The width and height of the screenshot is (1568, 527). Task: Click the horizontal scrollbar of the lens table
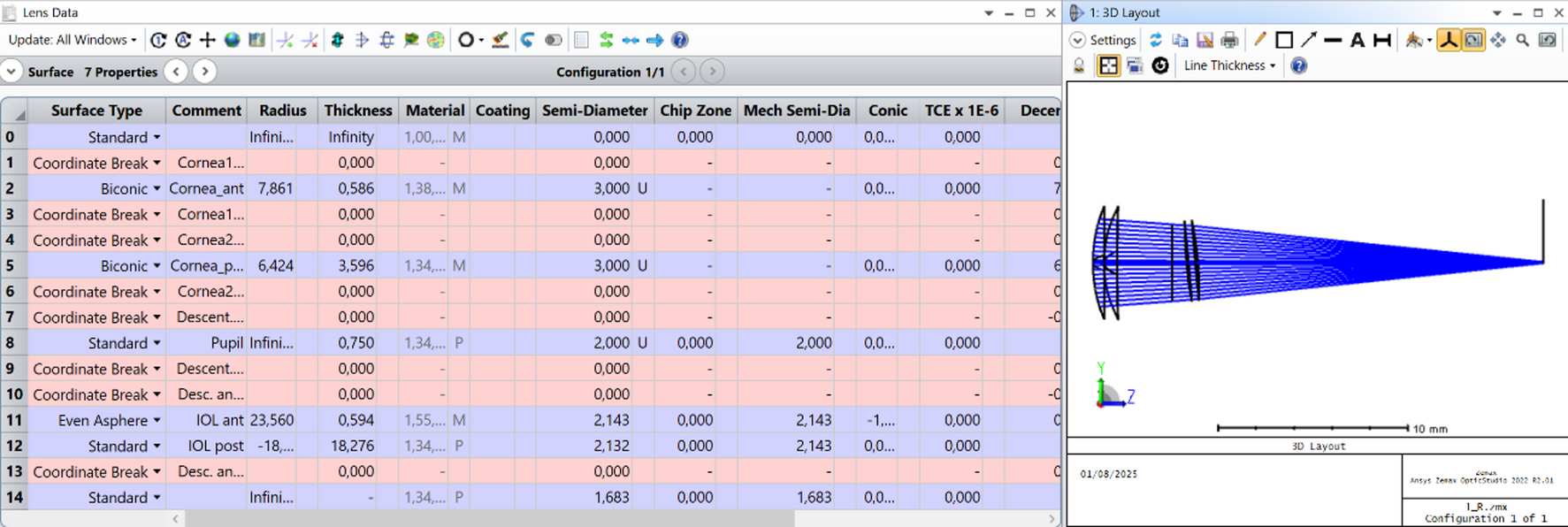[x=531, y=519]
